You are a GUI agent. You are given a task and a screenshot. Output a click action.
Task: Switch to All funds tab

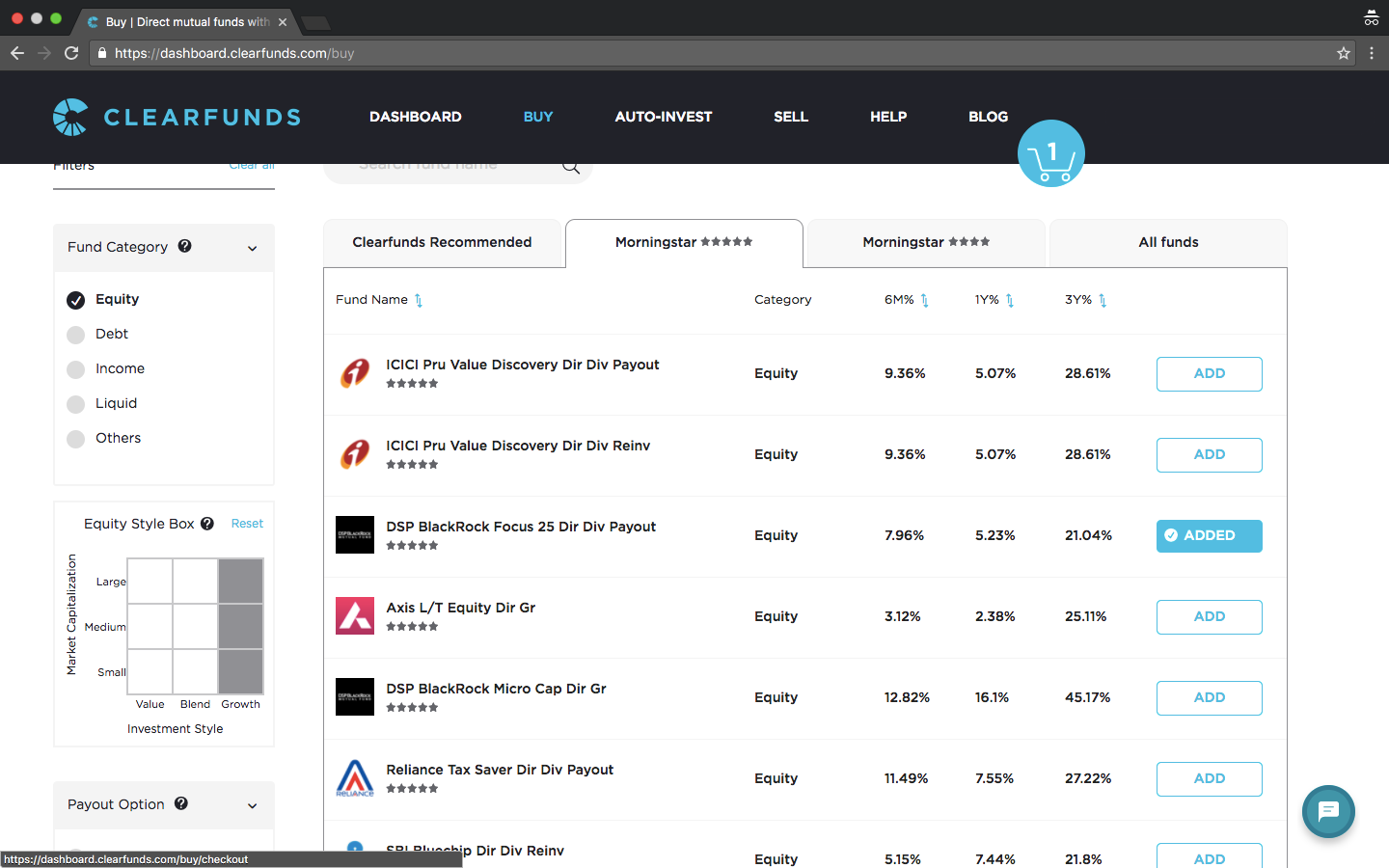coord(1168,243)
